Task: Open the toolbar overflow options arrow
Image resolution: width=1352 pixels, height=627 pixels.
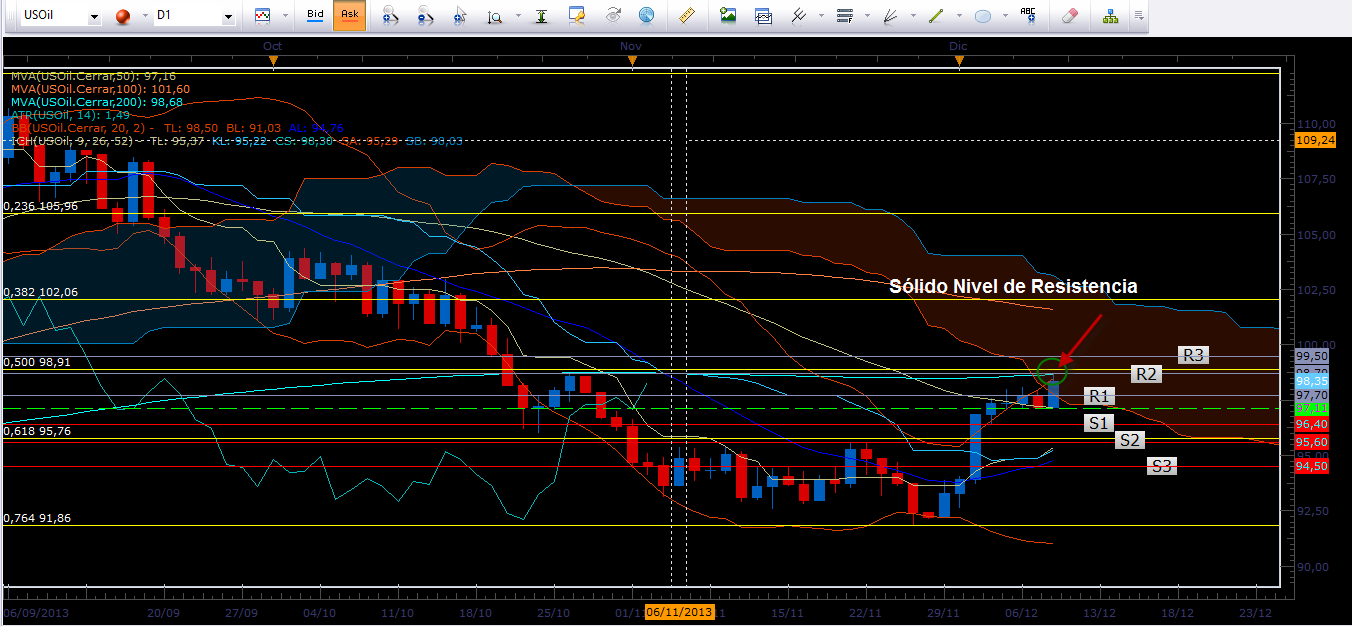Action: tap(1138, 17)
